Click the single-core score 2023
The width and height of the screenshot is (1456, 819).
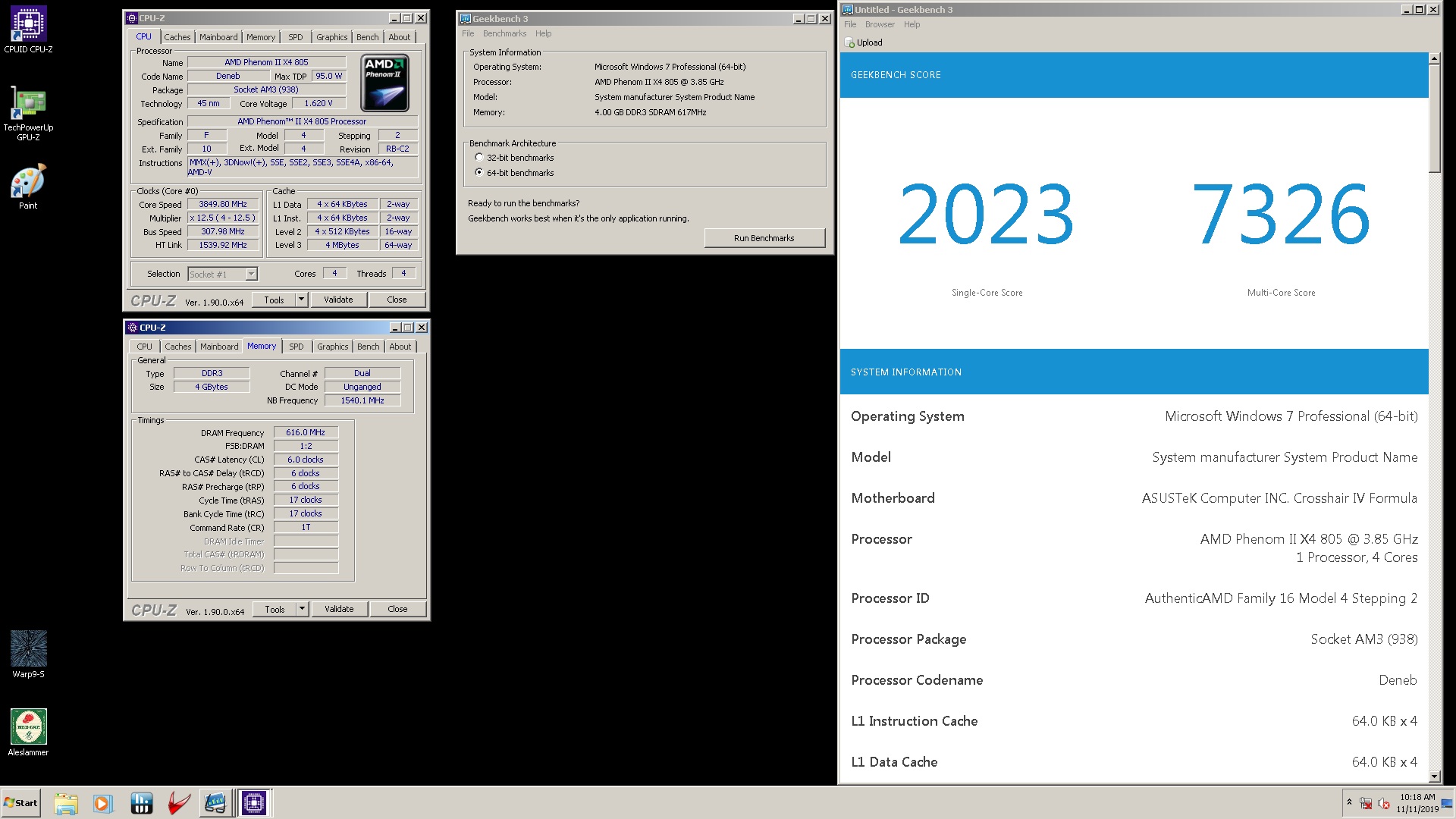point(987,215)
